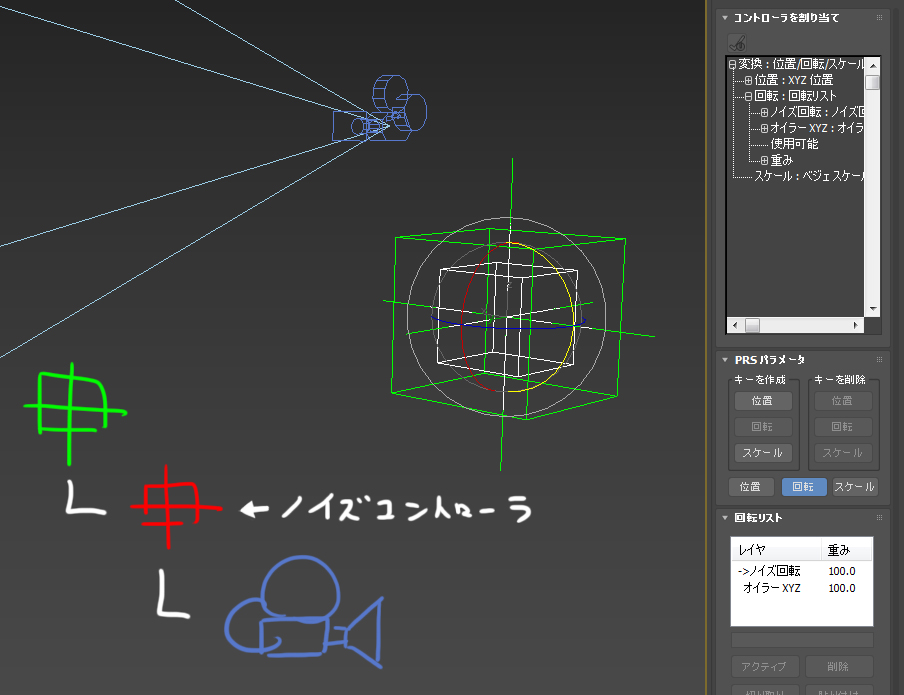Click the Assign Controller checkmark icon
This screenshot has height=695, width=904.
click(737, 43)
